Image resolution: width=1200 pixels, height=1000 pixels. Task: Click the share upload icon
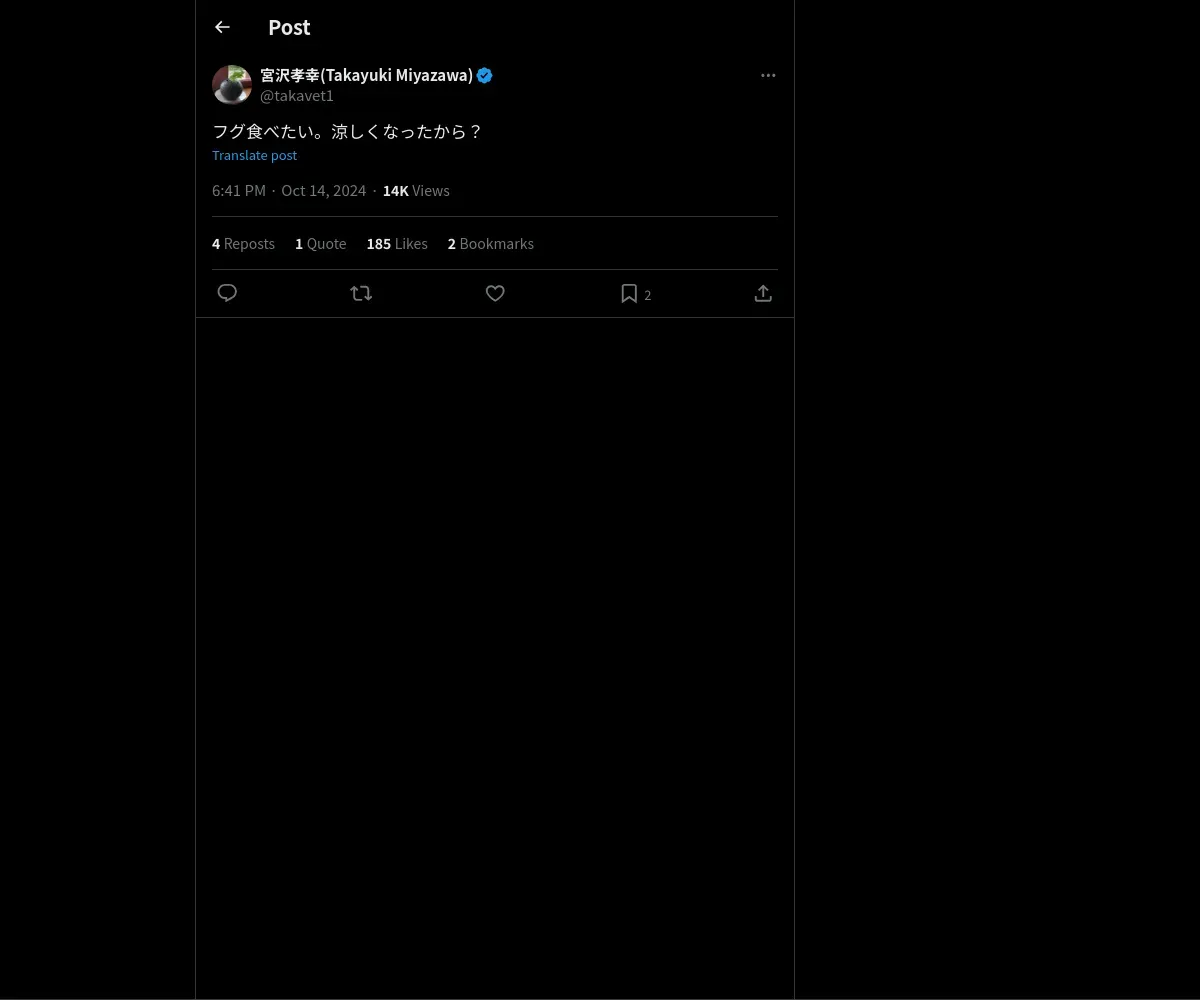click(763, 293)
